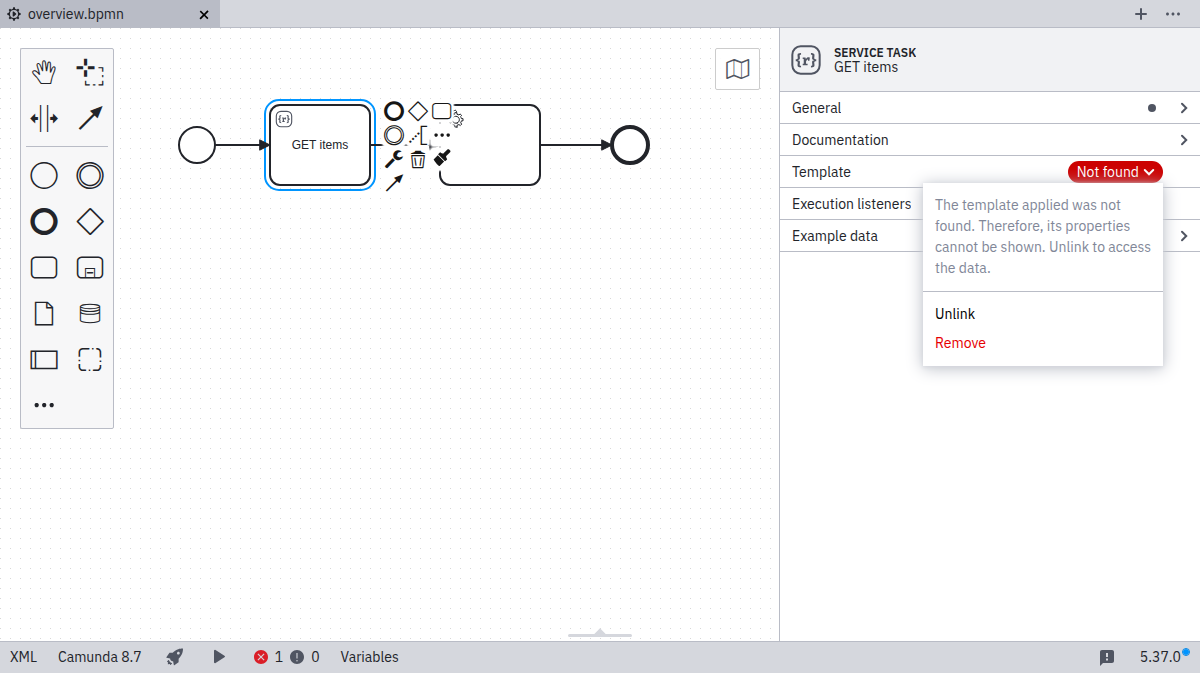This screenshot has height=673, width=1200.
Task: Click the trash icon to delete GET items
Action: click(x=418, y=159)
